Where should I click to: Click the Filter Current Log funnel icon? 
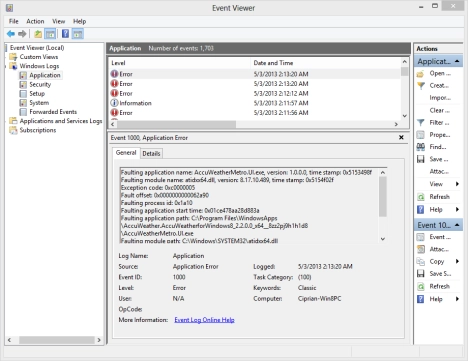421,123
